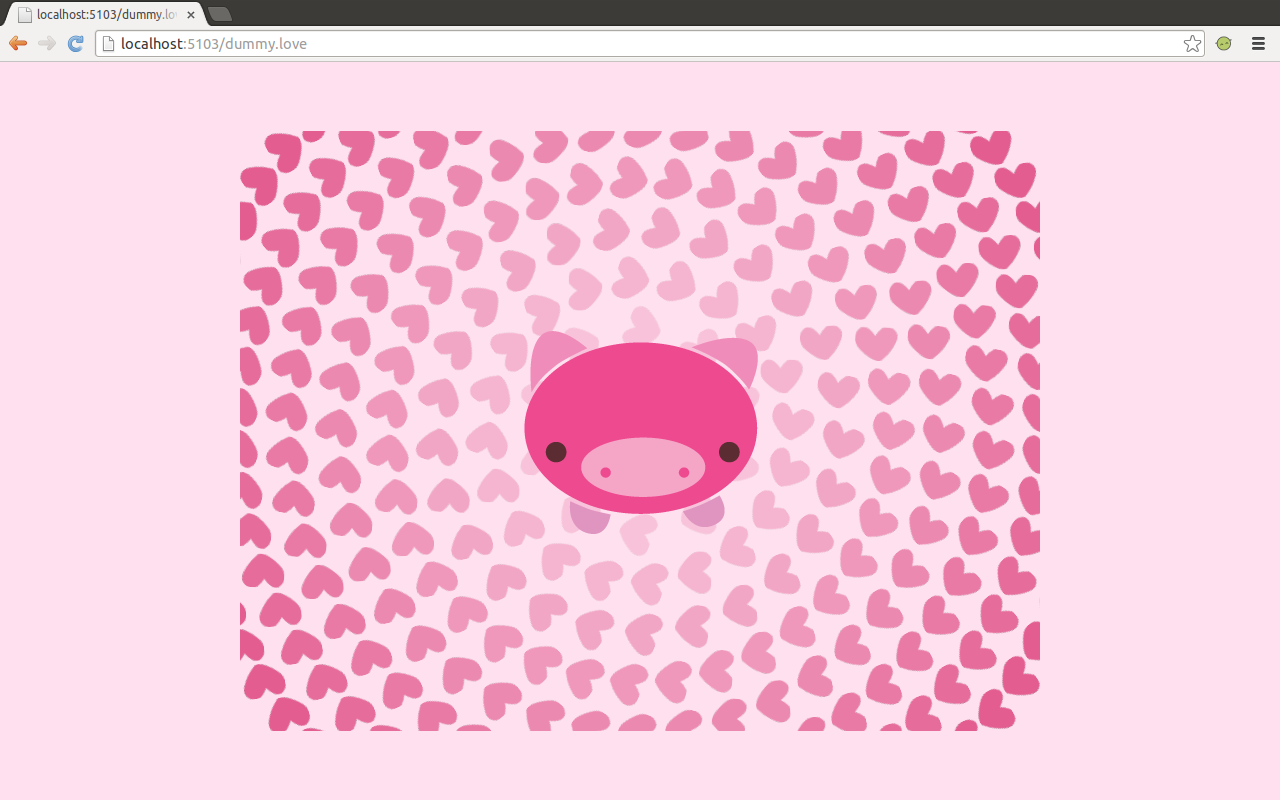Click the pig's snout in the artwork
Viewport: 1280px width, 800px height.
[x=641, y=470]
